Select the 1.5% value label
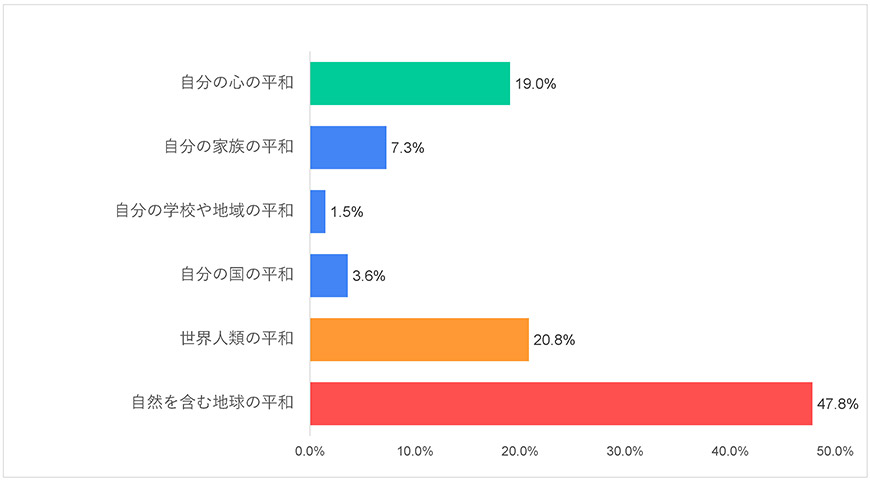This screenshot has height=481, width=870. pyautogui.click(x=346, y=212)
